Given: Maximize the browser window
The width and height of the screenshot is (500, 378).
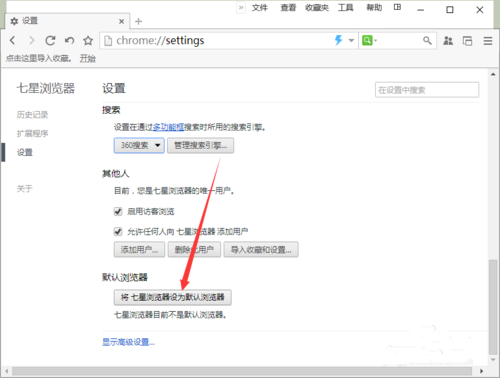Looking at the screenshot, I should [x=450, y=10].
